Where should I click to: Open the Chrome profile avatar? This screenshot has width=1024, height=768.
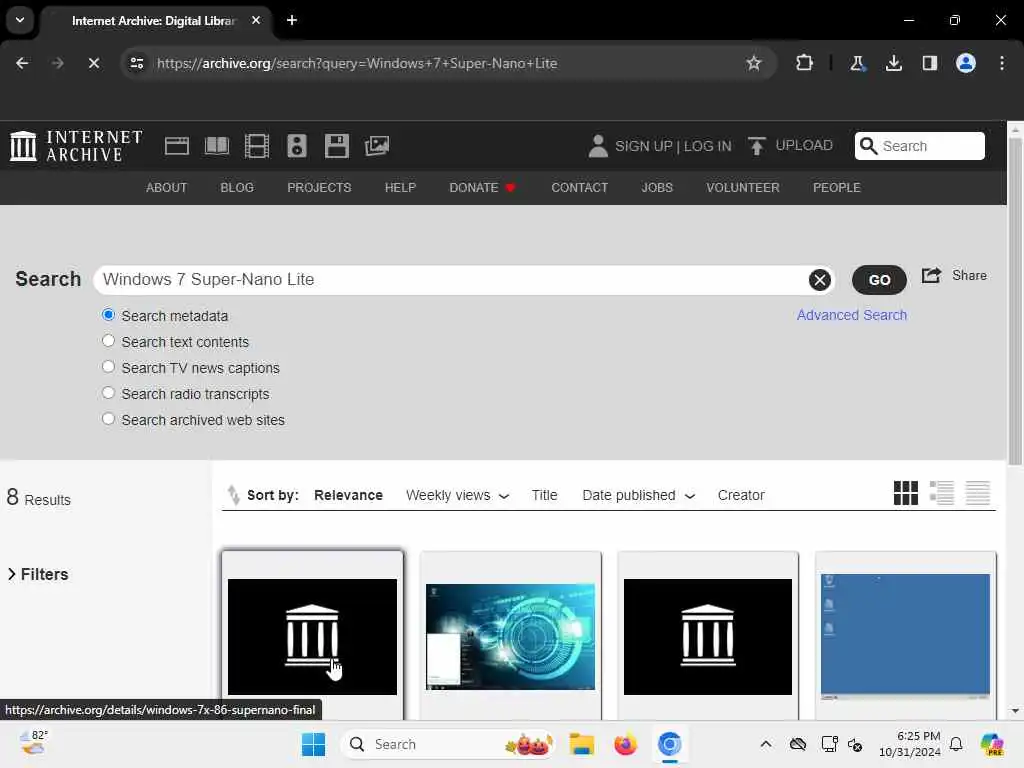(x=966, y=63)
